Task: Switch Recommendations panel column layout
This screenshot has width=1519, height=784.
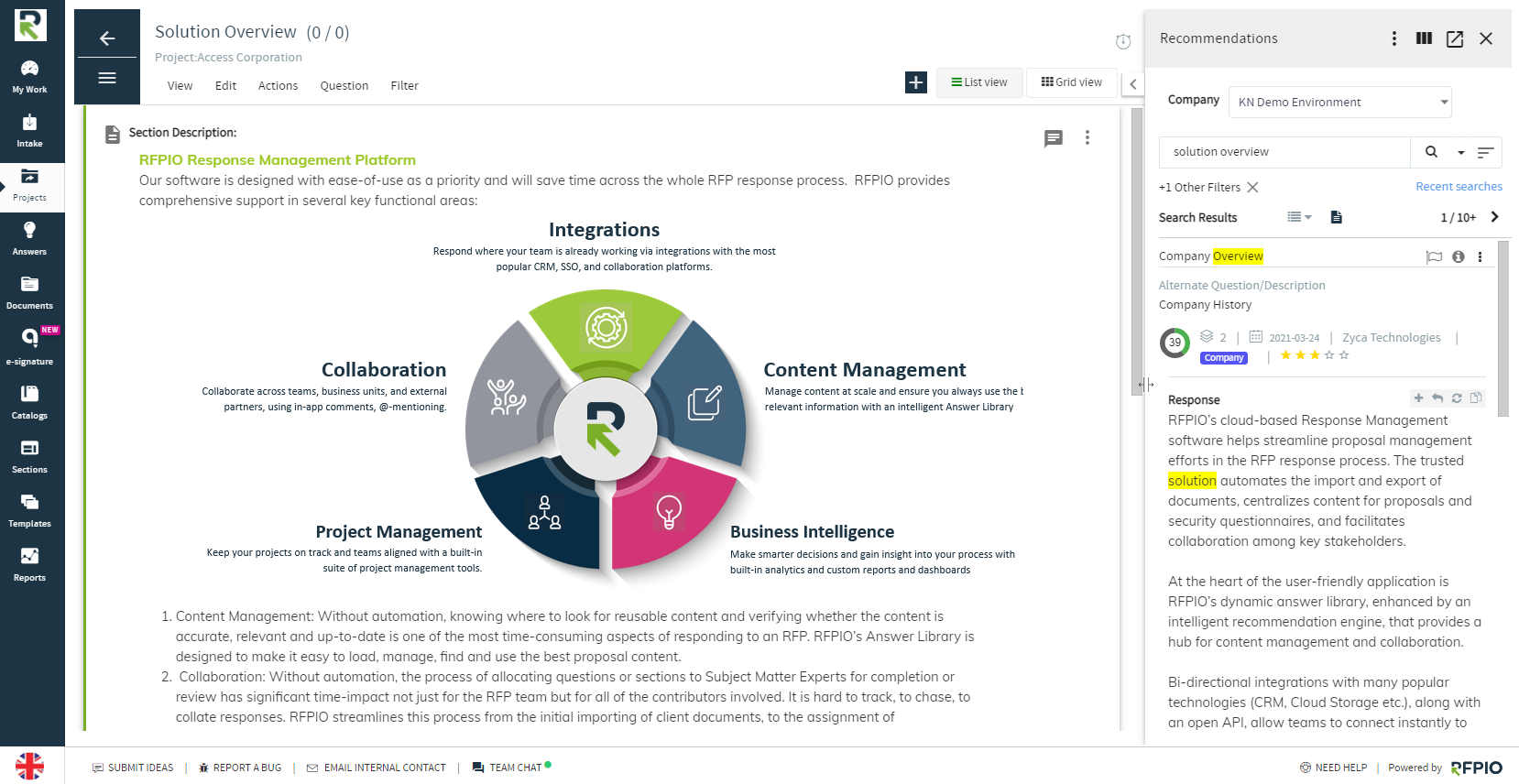Action: tap(1424, 38)
